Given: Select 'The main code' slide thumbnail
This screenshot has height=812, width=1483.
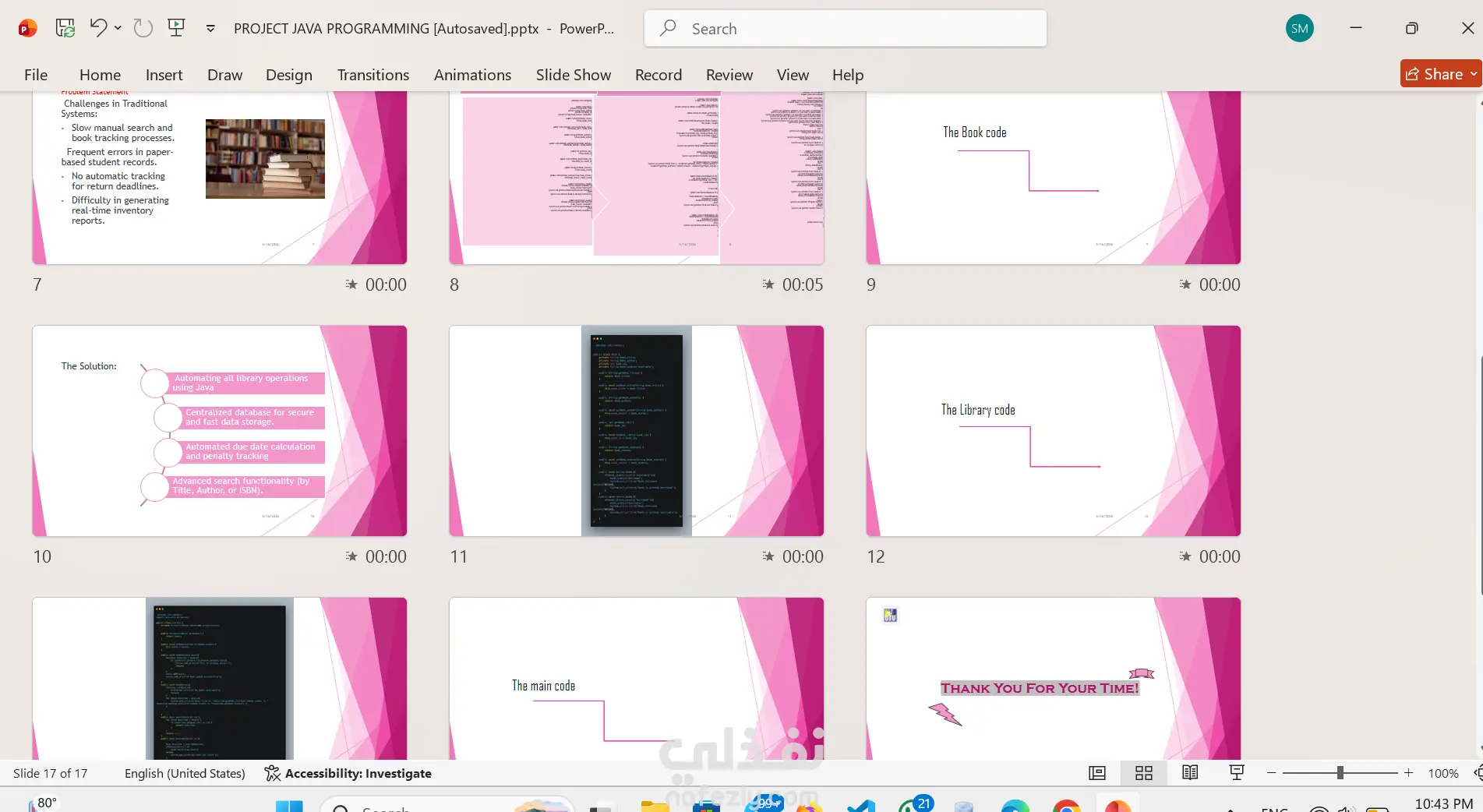Looking at the screenshot, I should point(637,679).
